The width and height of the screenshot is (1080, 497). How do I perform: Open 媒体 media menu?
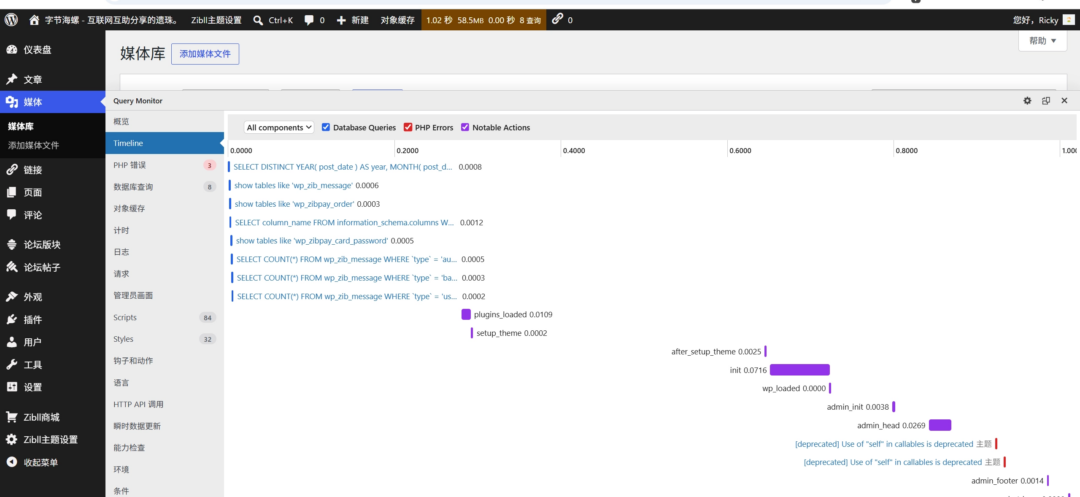52,102
